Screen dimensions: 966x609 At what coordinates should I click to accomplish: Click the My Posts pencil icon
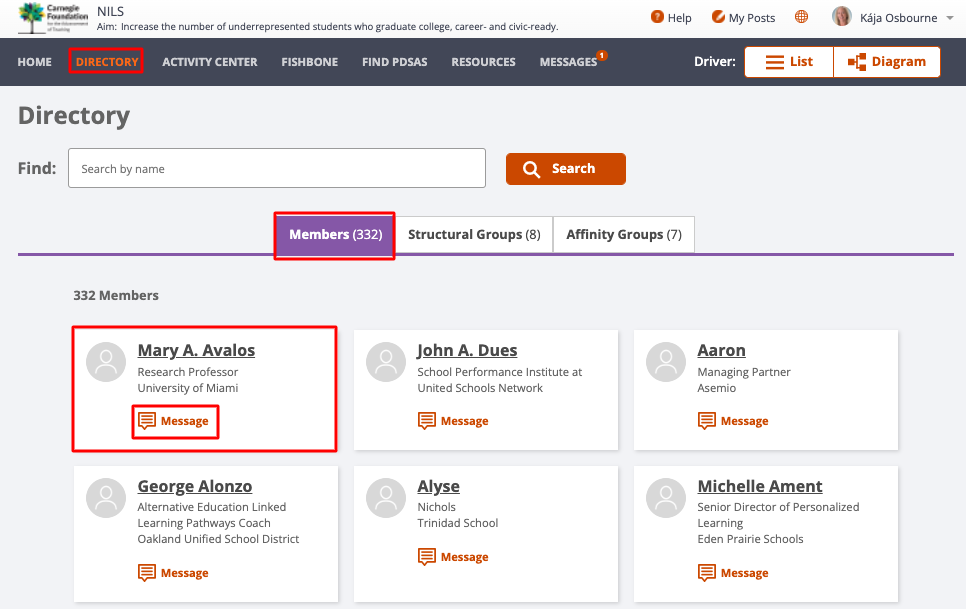(x=718, y=17)
